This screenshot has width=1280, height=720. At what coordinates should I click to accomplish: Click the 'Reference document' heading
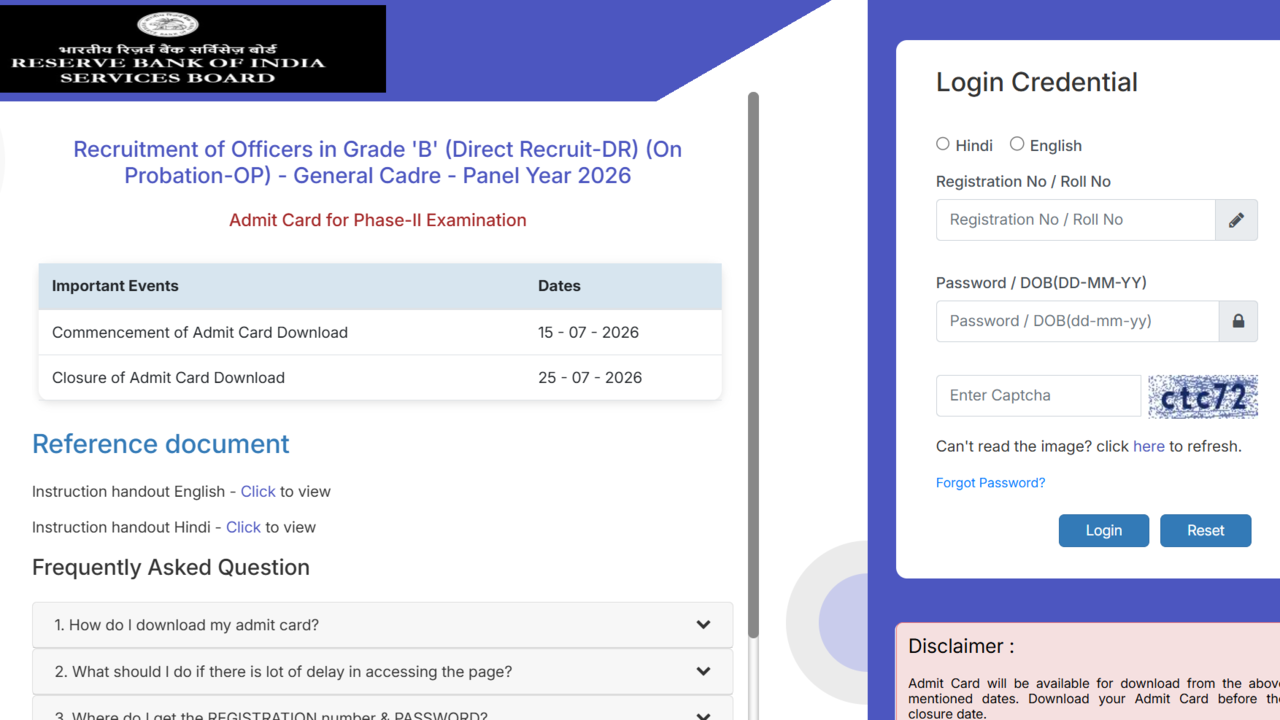[x=161, y=444]
